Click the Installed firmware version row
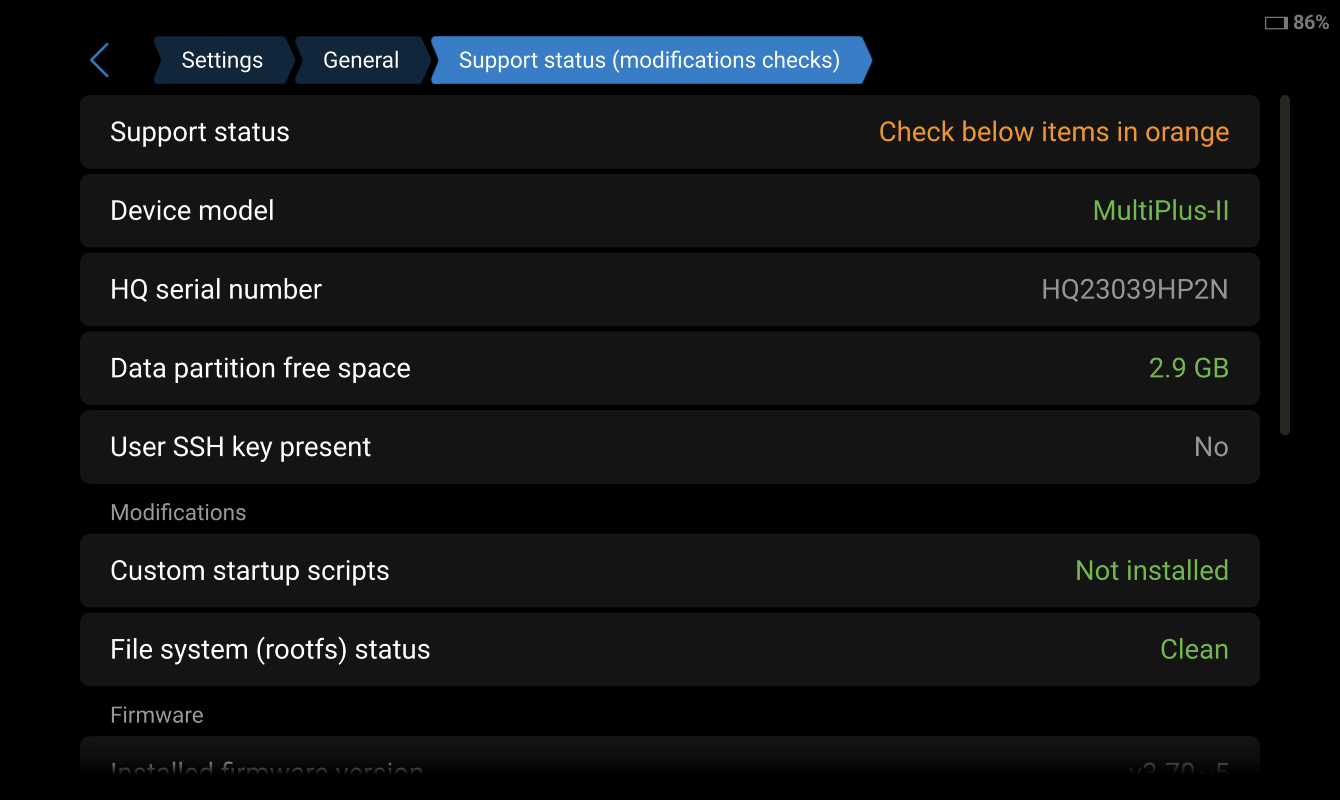1340x800 pixels. click(669, 770)
